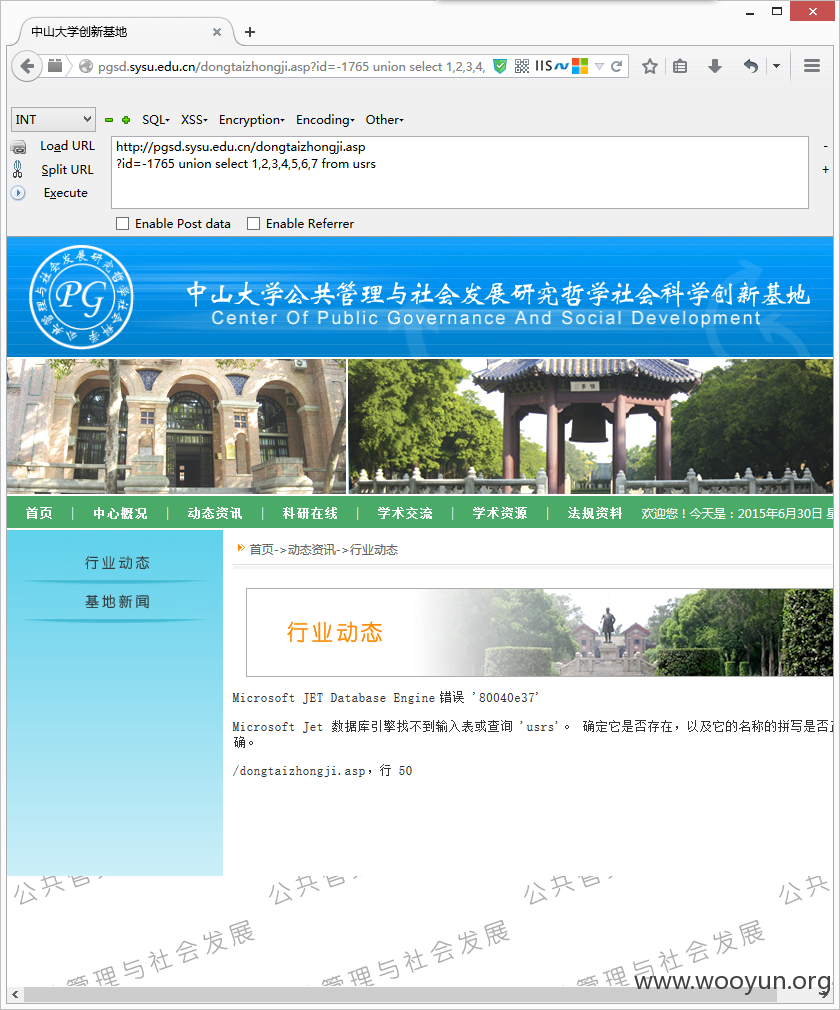This screenshot has width=840, height=1010.
Task: Click the Execute play icon
Action: point(18,193)
